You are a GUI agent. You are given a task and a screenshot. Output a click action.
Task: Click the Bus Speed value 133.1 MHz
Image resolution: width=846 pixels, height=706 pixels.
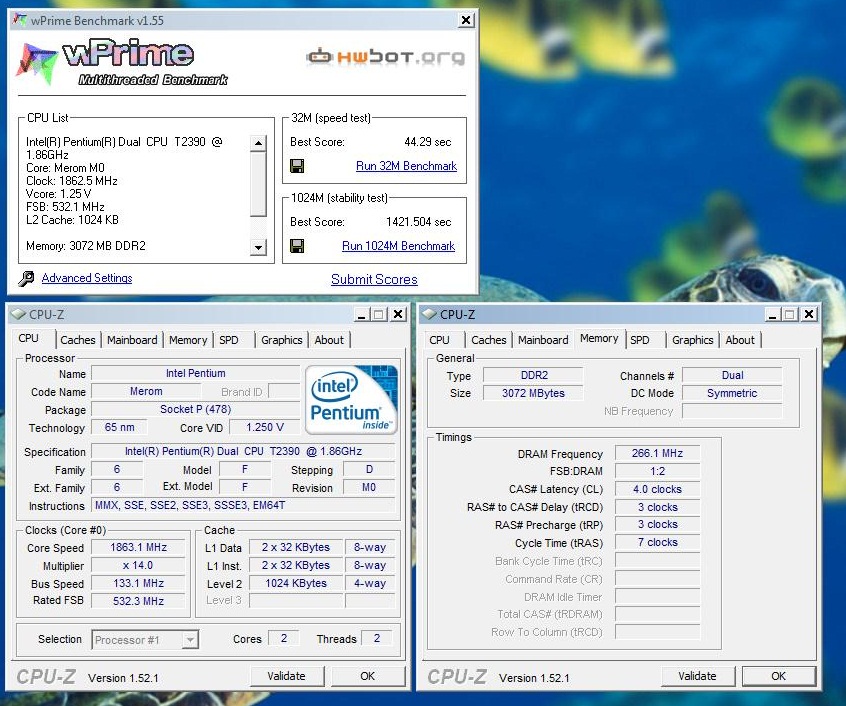click(138, 583)
